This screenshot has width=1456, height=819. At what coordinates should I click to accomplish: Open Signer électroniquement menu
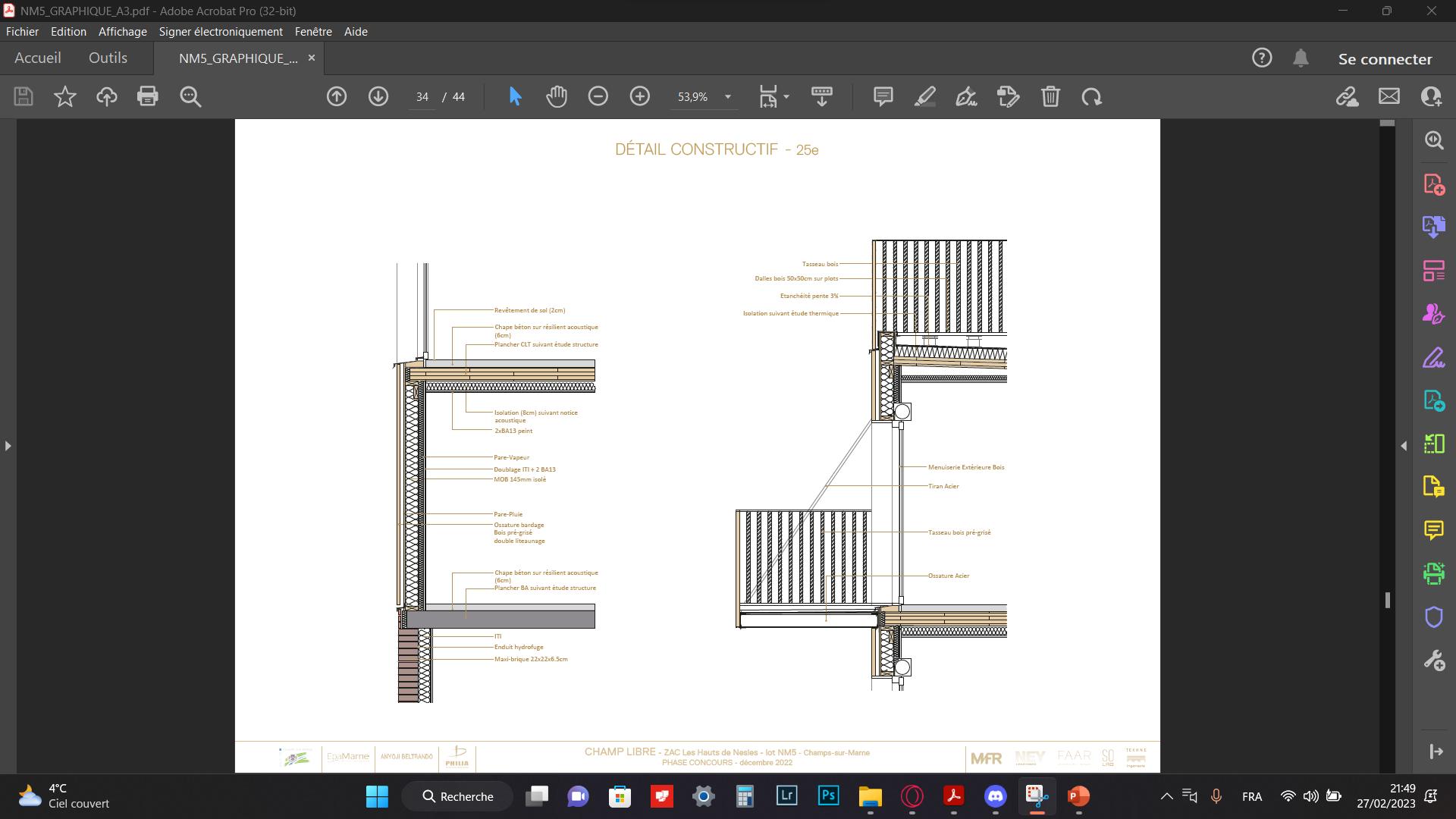tap(221, 31)
